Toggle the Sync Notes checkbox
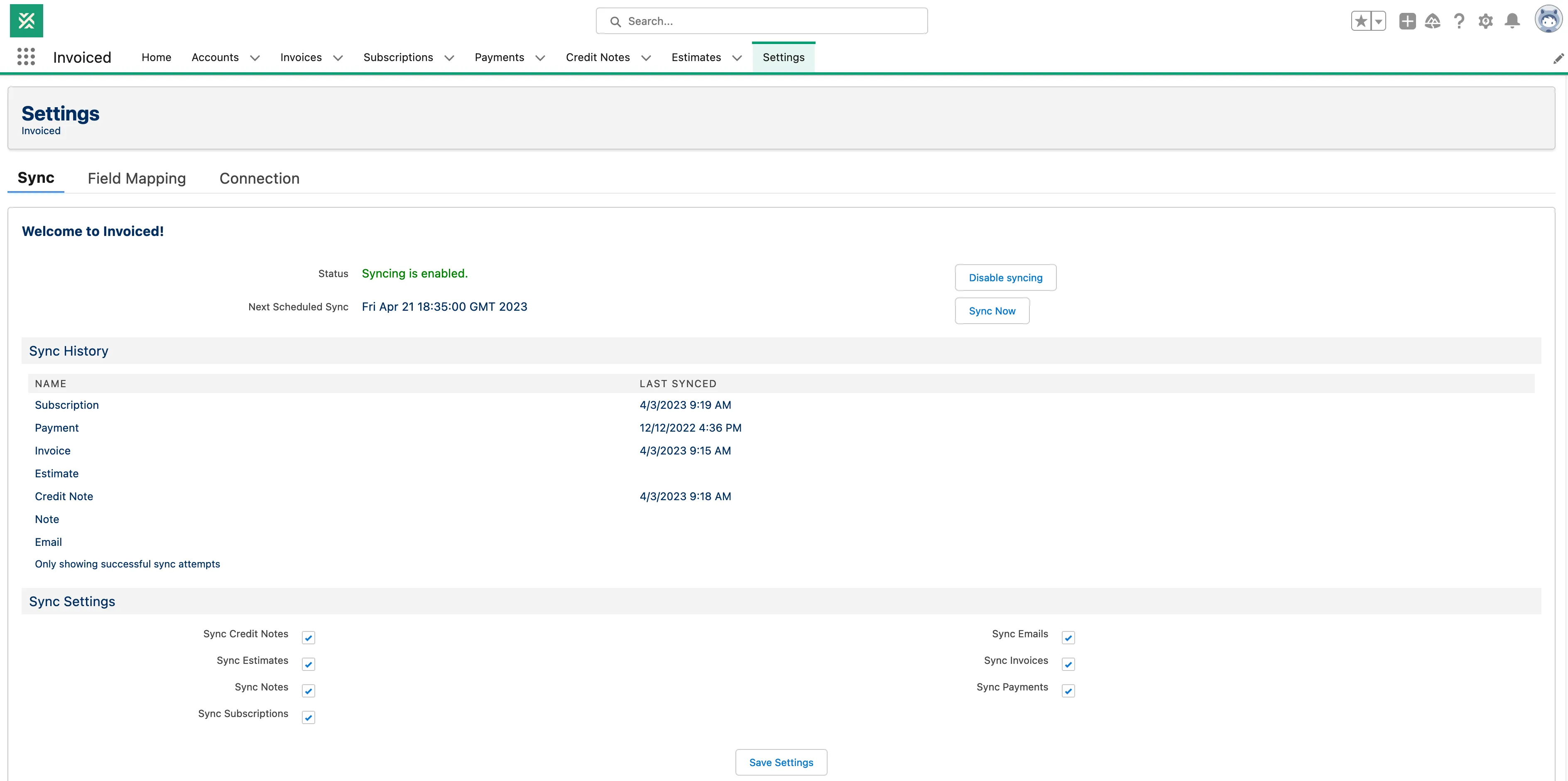1568x781 pixels. point(309,691)
